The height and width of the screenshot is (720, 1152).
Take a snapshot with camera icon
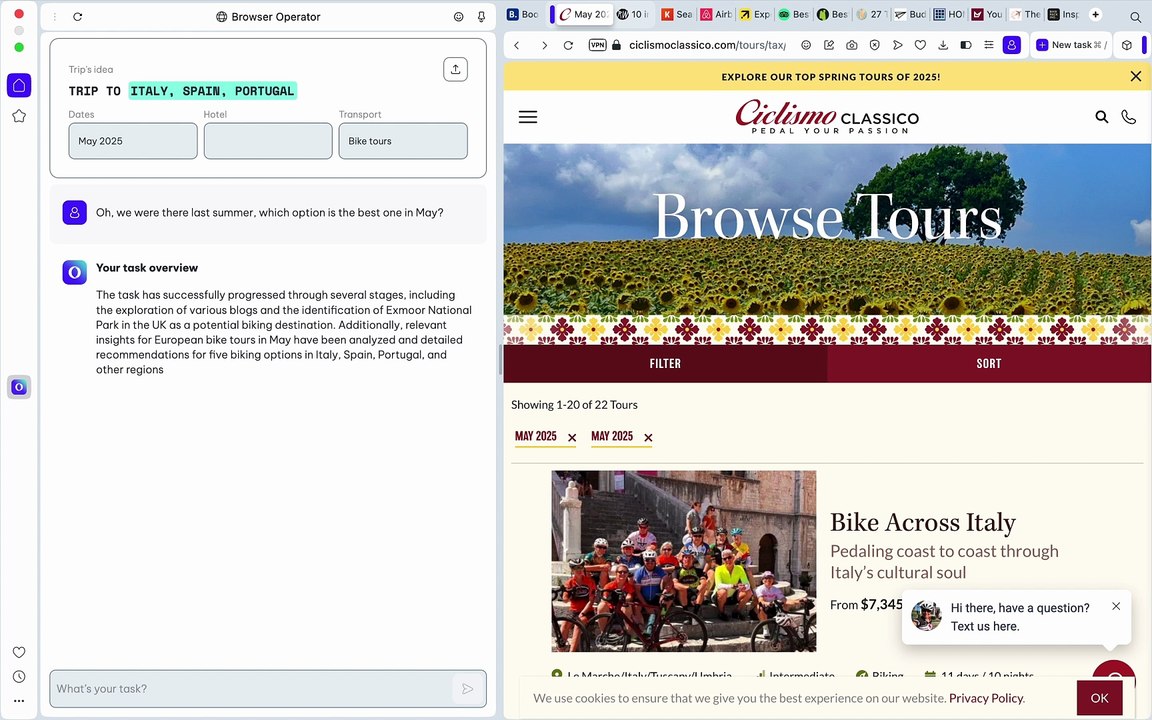point(852,45)
